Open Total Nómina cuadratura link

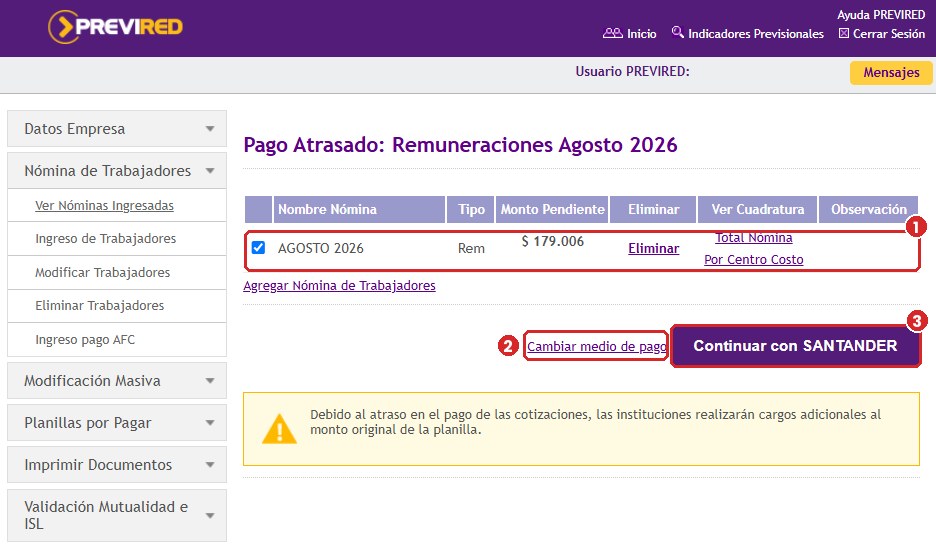(x=754, y=238)
